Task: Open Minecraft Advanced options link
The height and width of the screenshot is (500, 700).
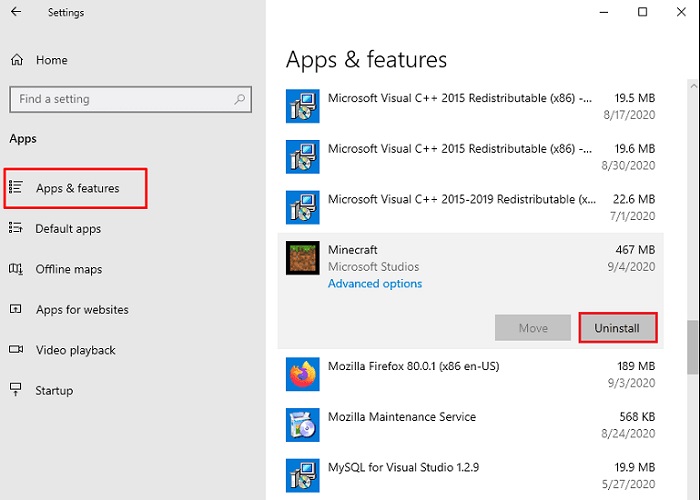Action: [375, 283]
